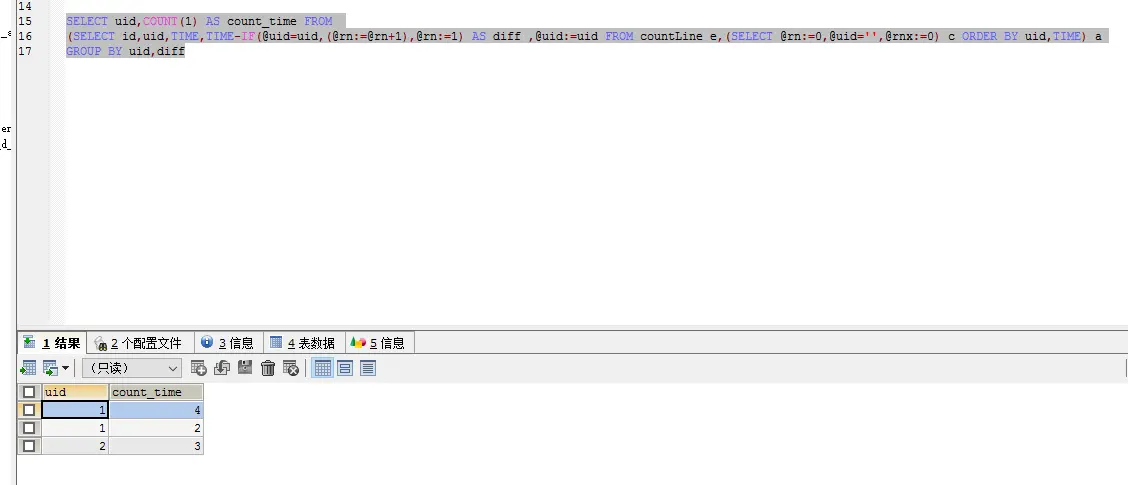
Task: Select the uid cell showing 2
Action: [75, 446]
